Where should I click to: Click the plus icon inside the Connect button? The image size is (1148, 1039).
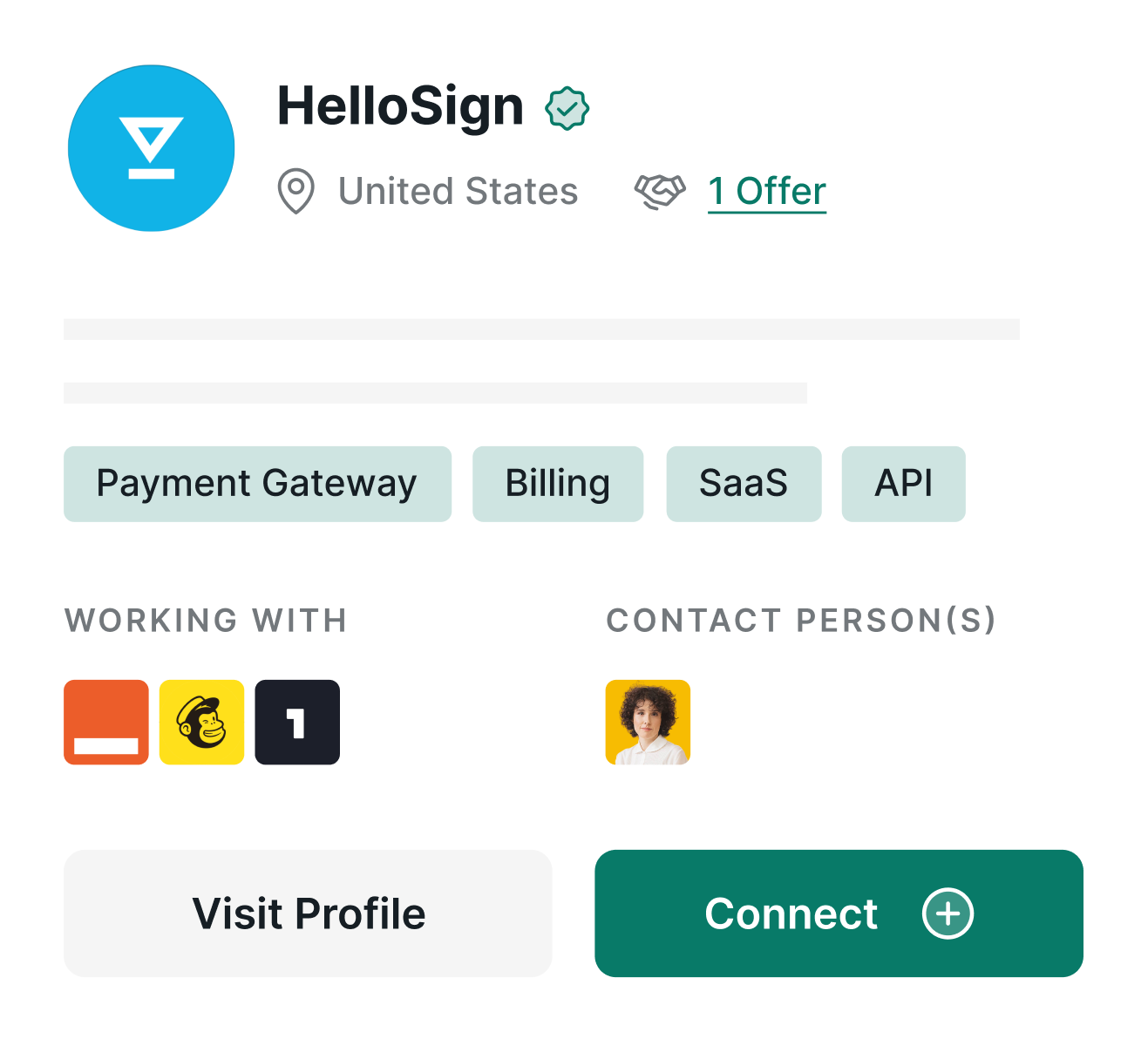948,913
